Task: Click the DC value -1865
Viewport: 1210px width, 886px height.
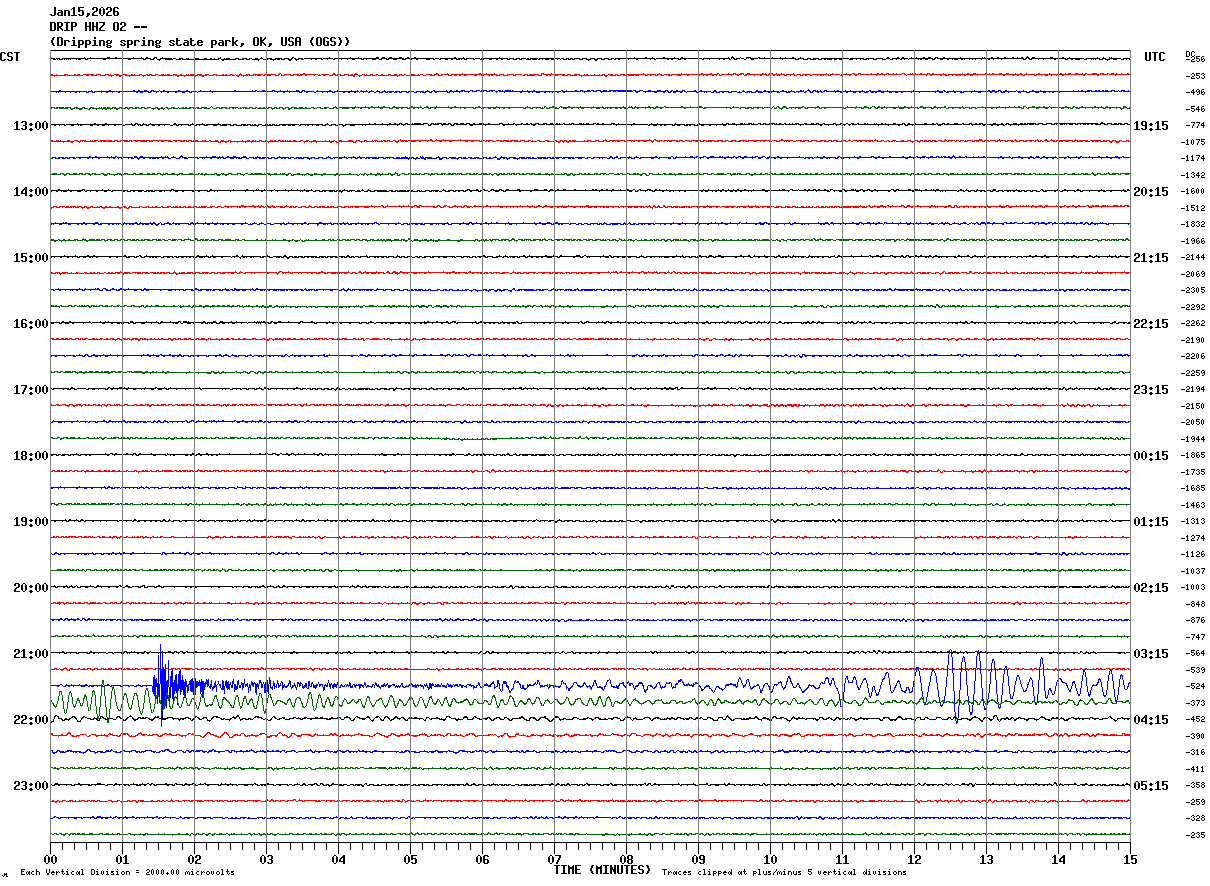Action: (x=1193, y=455)
